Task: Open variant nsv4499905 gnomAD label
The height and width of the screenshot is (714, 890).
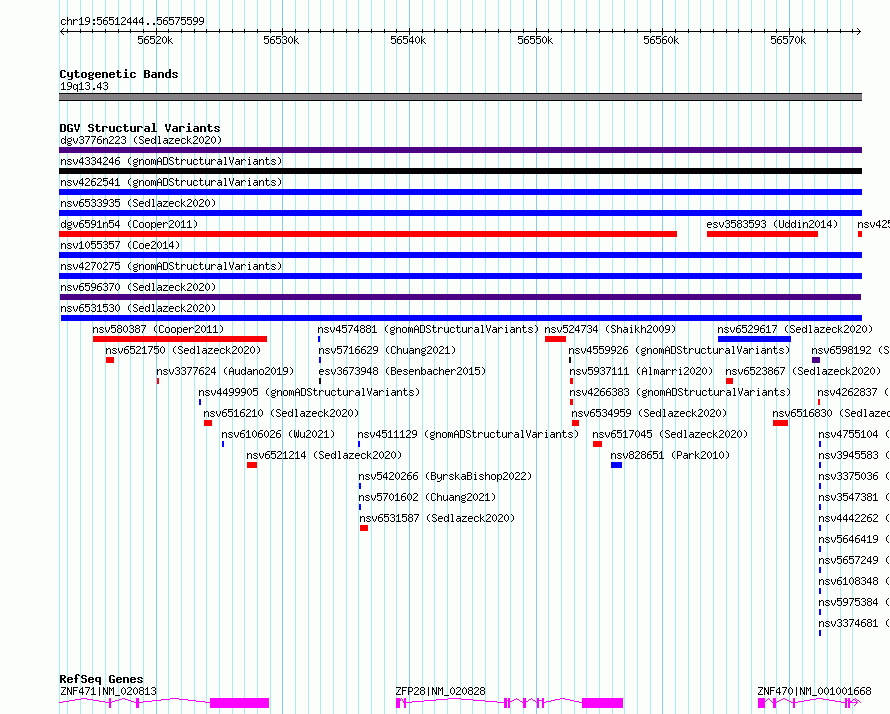Action: [x=309, y=392]
